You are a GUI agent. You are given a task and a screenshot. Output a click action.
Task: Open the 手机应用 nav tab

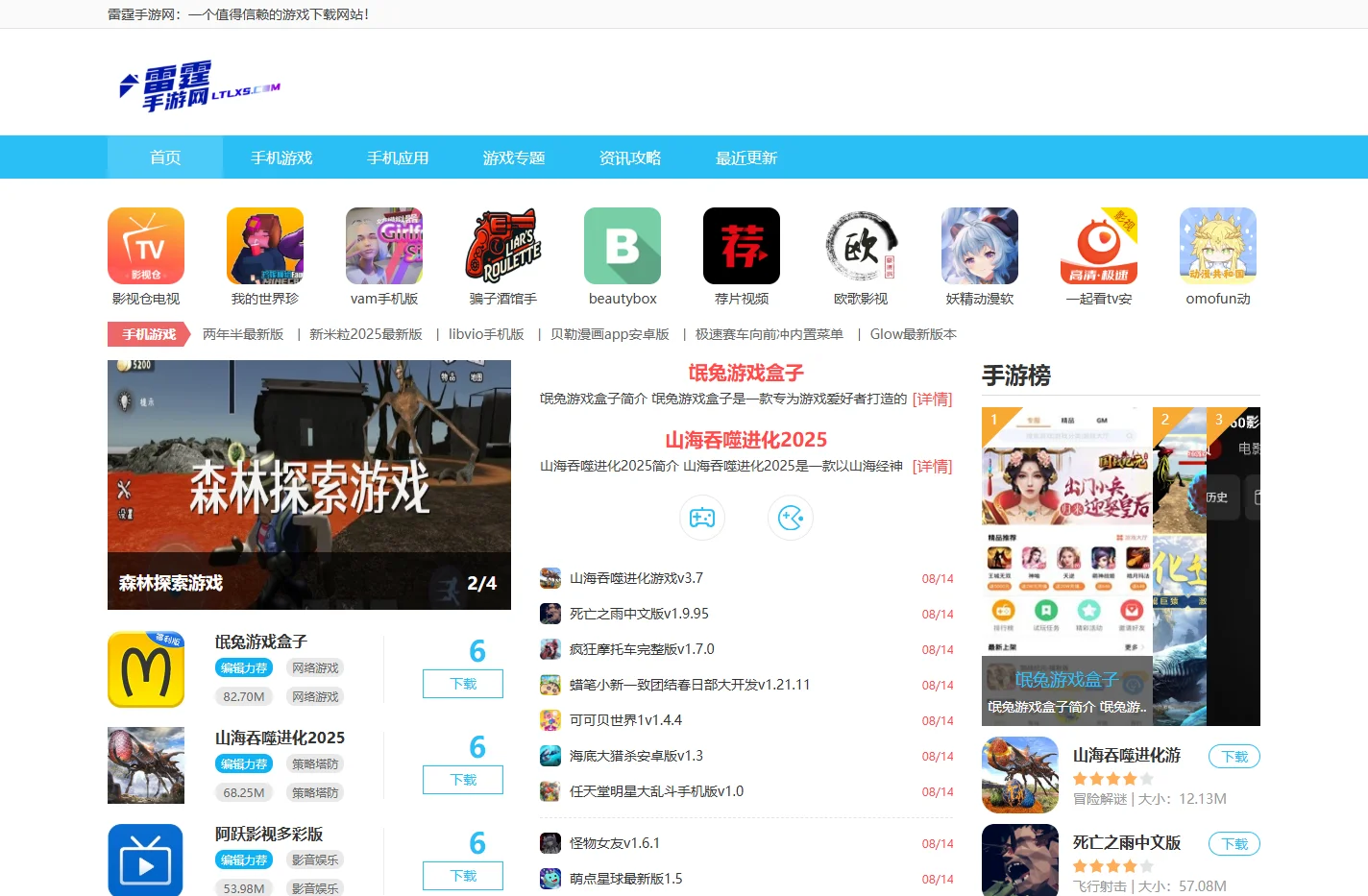click(398, 157)
